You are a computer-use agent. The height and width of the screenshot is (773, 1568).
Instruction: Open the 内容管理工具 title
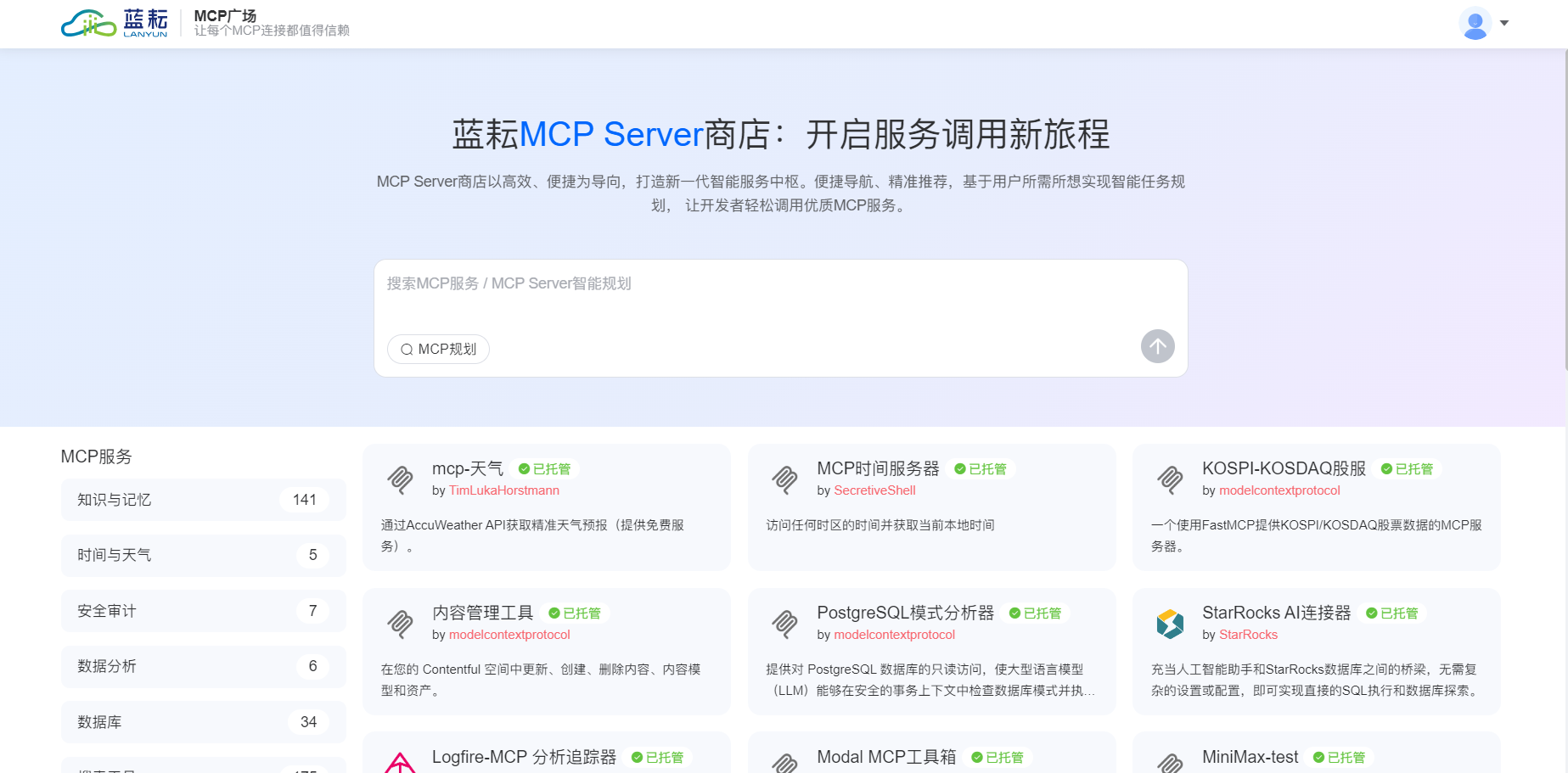click(483, 613)
